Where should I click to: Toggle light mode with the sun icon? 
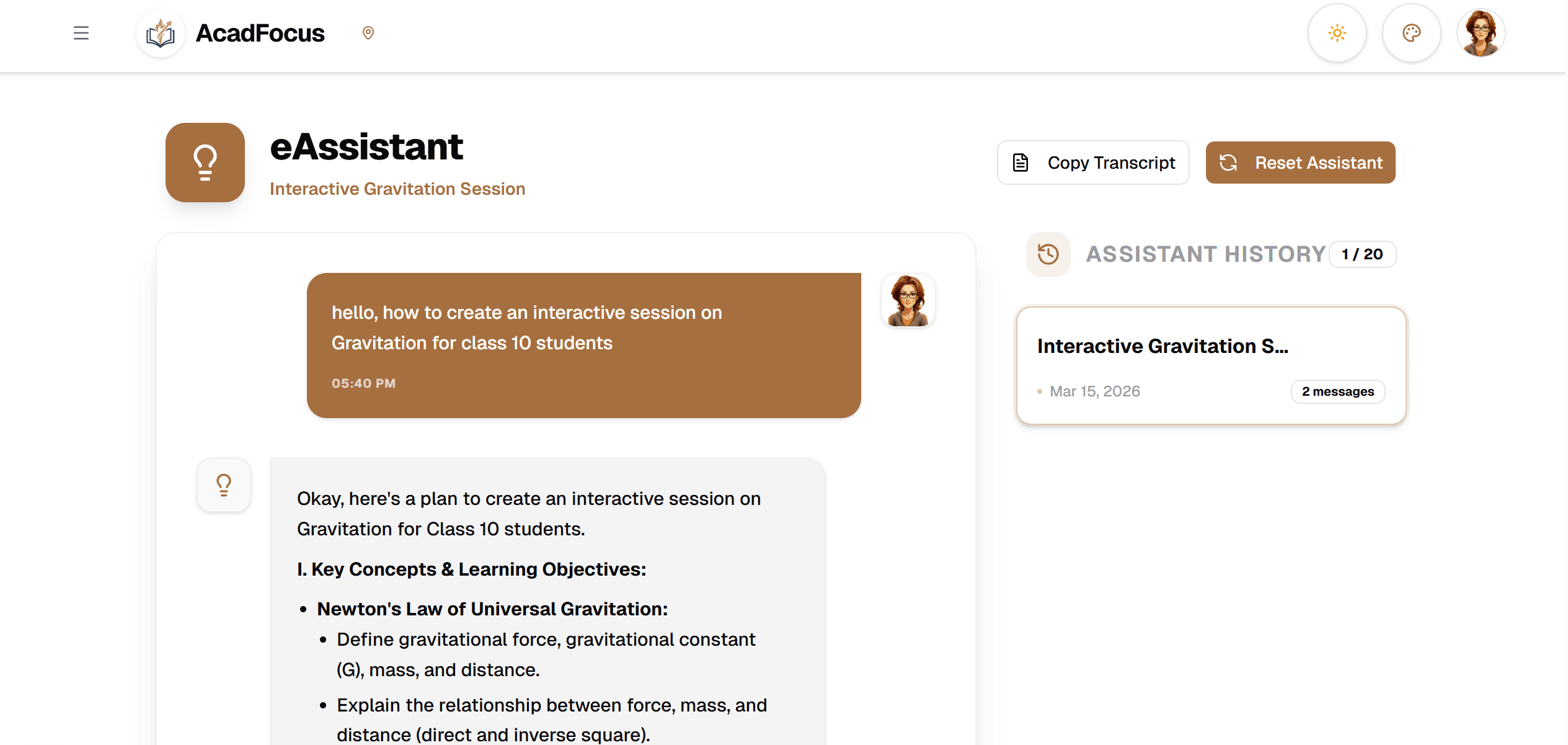pos(1337,33)
